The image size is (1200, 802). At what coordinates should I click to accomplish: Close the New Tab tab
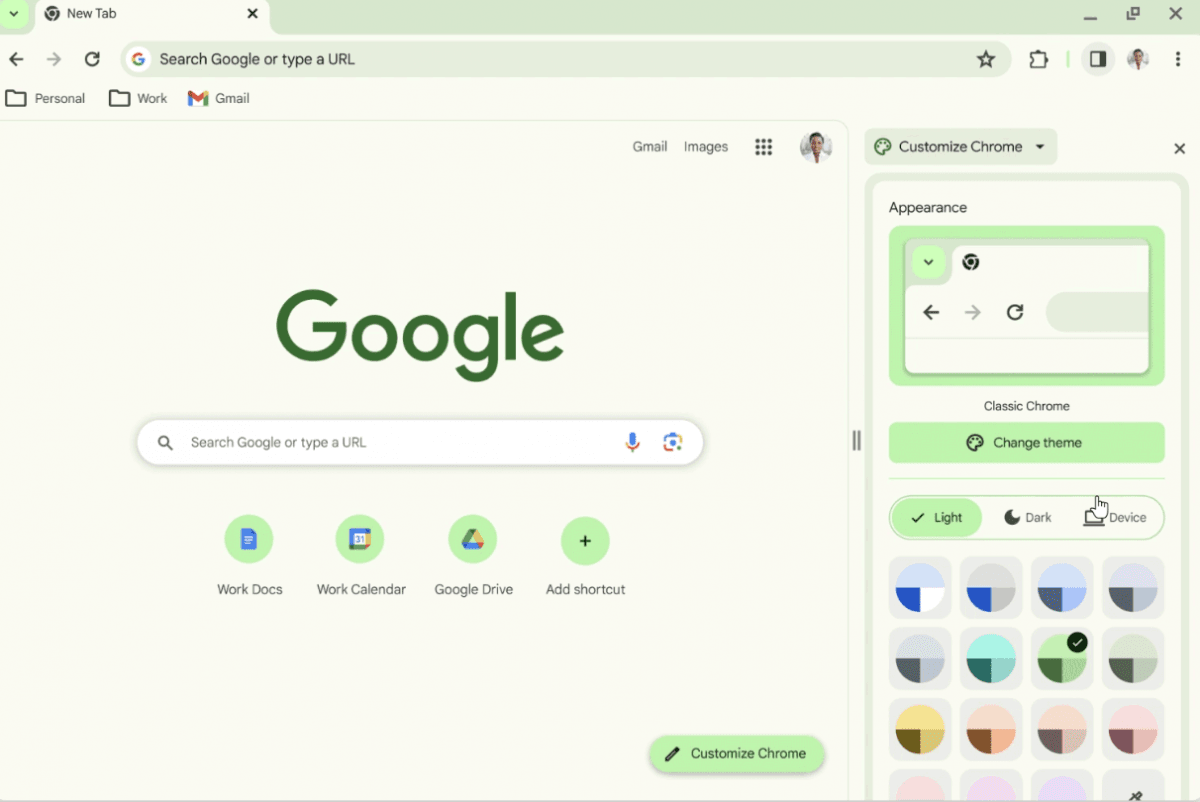252,14
